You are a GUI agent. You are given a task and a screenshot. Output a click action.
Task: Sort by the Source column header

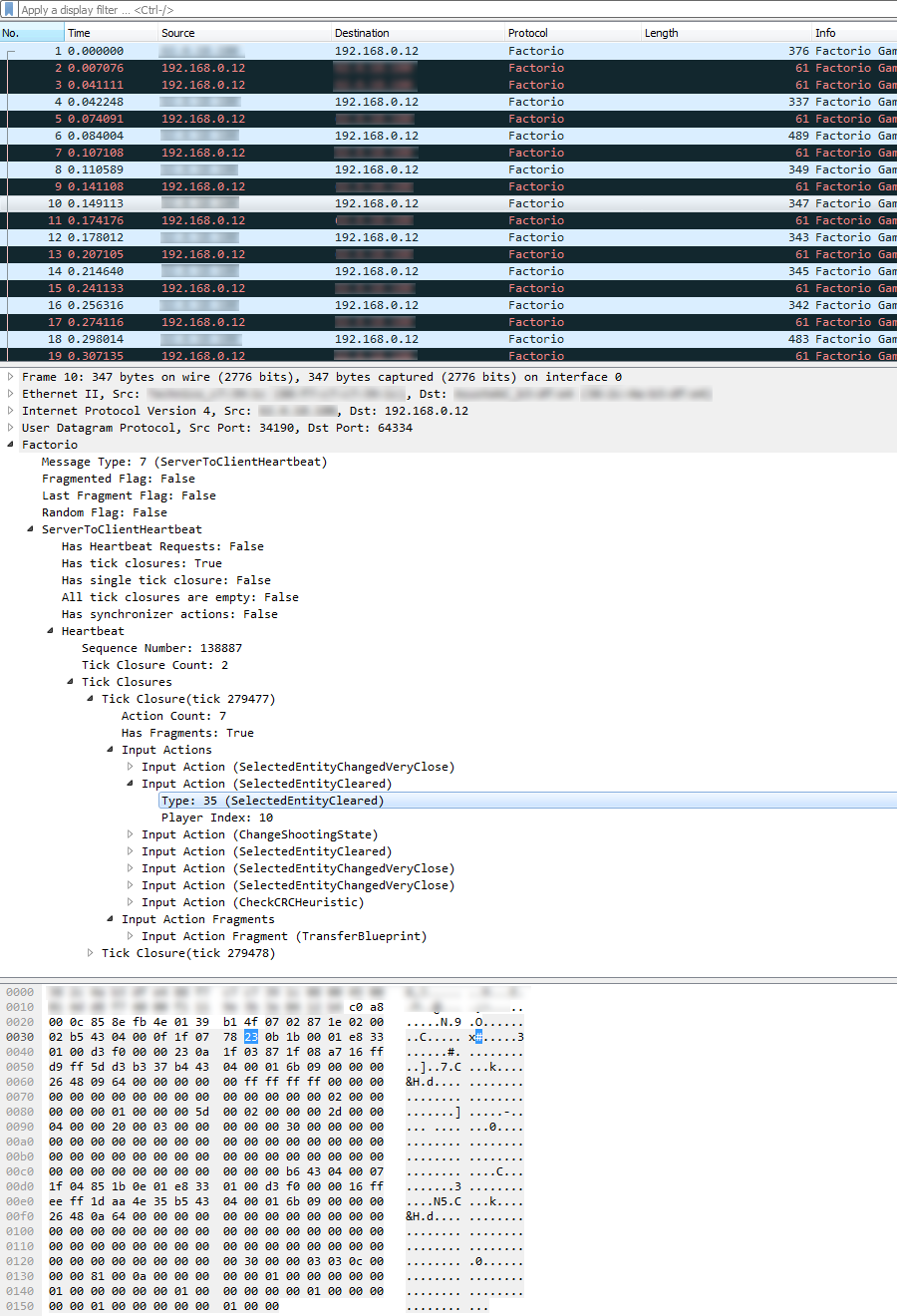click(244, 33)
